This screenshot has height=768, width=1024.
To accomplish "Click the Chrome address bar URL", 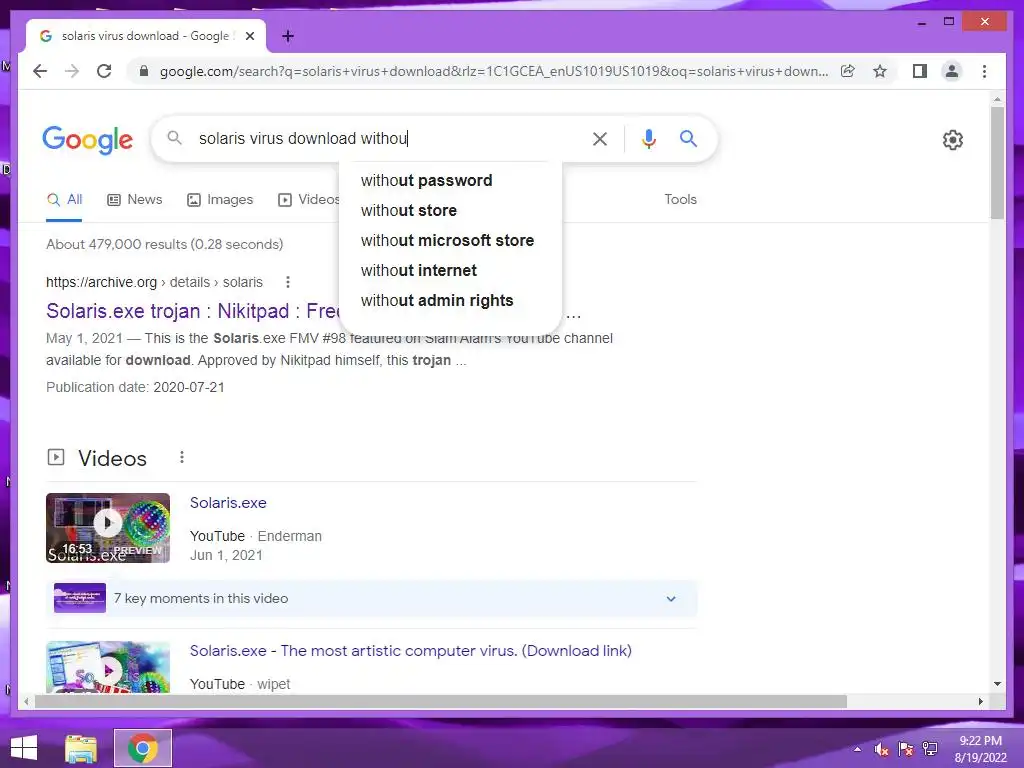I will (x=494, y=71).
